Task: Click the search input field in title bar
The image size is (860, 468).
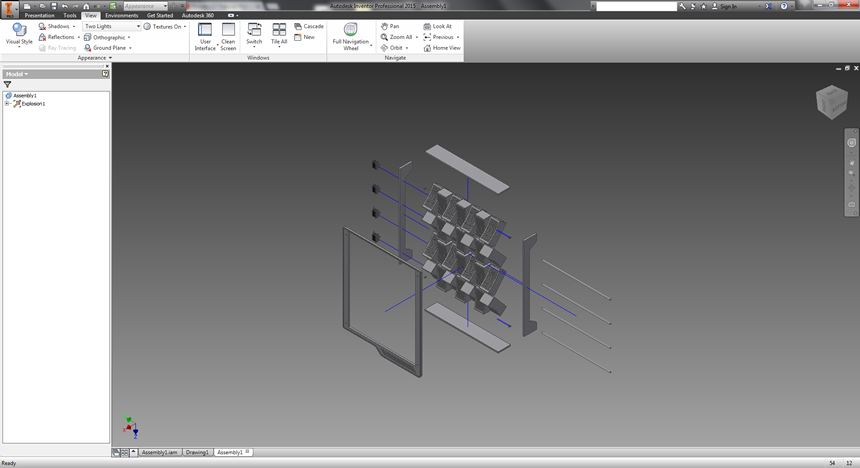Action: (636, 6)
